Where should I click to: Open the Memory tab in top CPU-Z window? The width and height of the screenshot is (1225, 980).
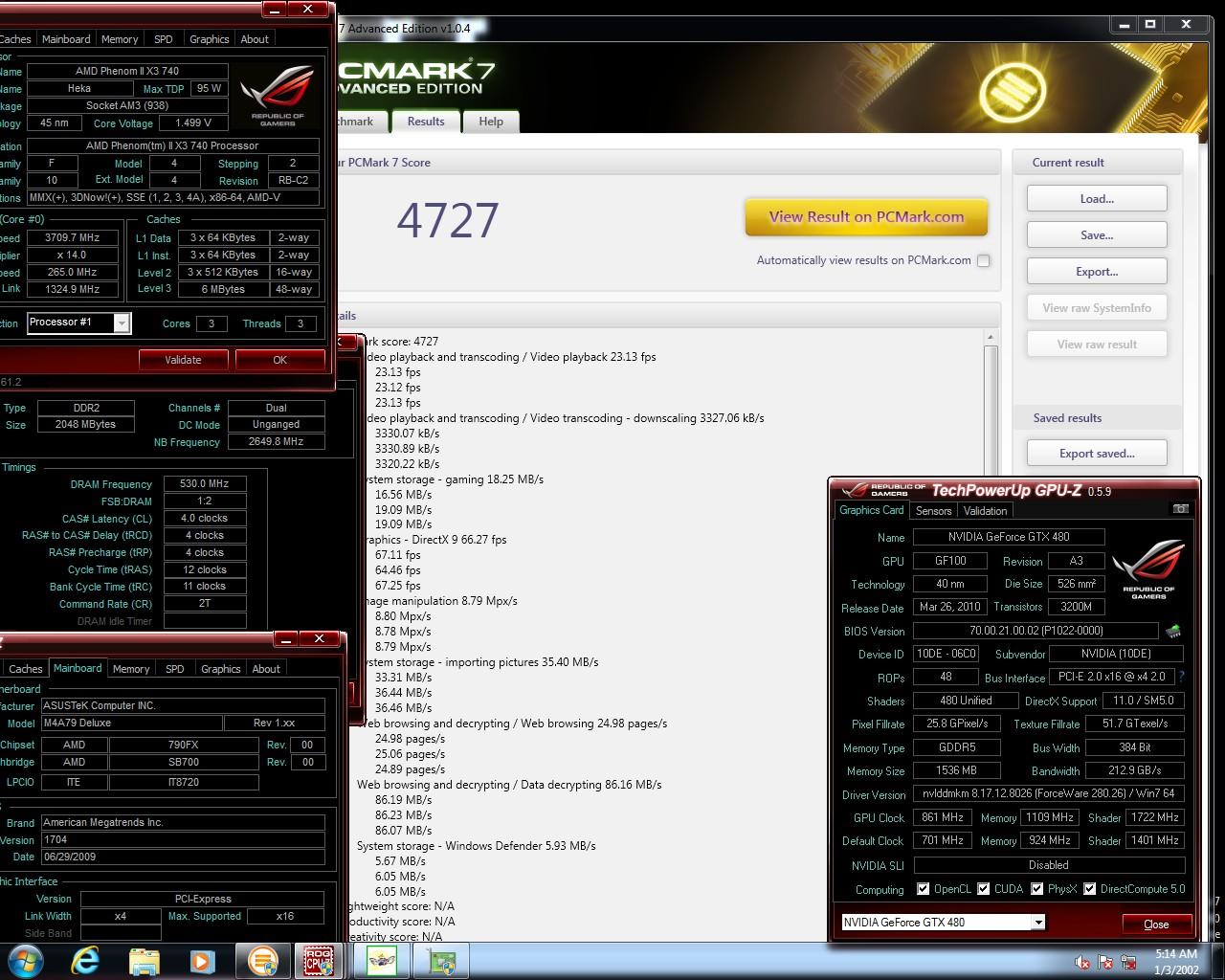[120, 39]
